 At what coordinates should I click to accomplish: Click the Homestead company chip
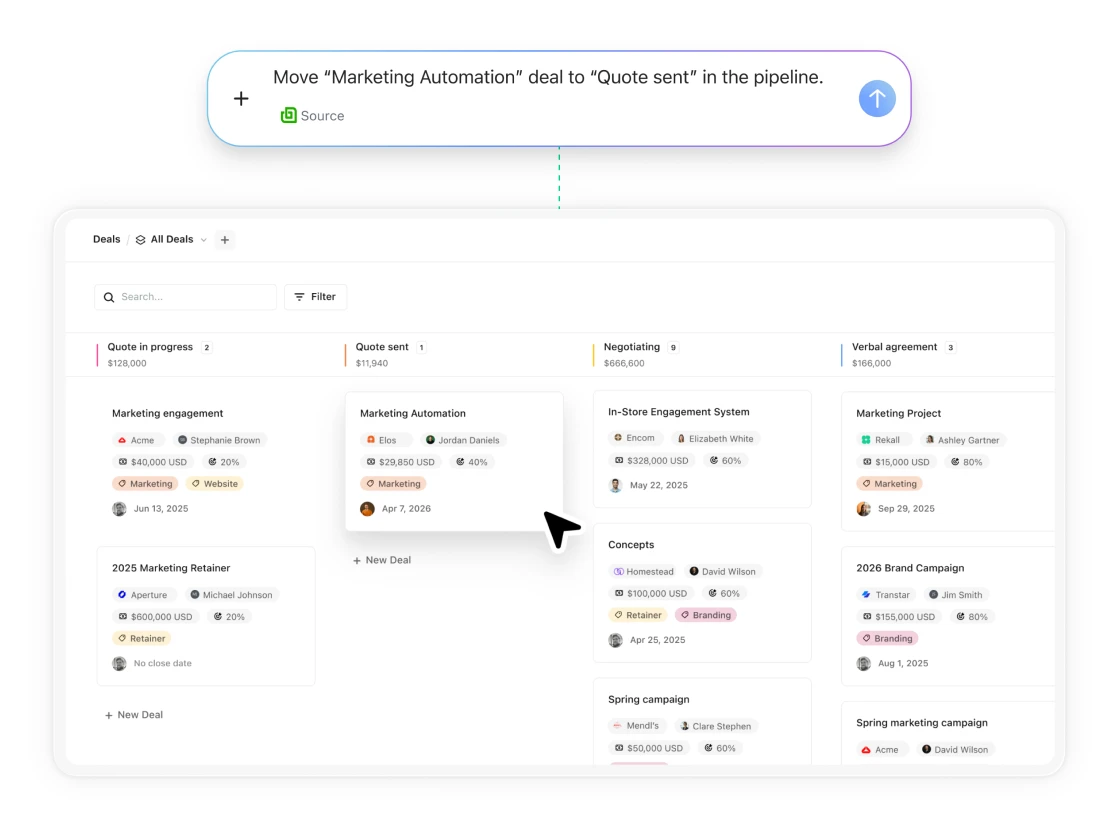[644, 571]
